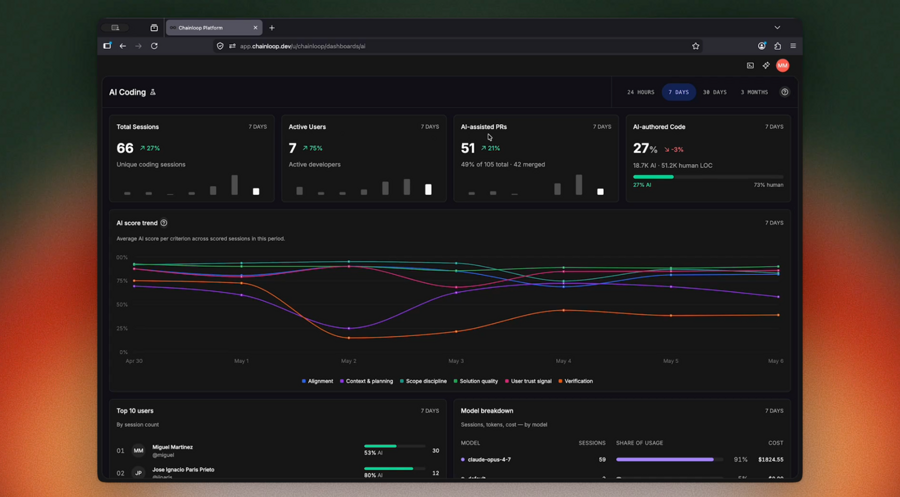The height and width of the screenshot is (497, 900).
Task: Open Jose Ignacio Paris Prieto user row
Action: click(278, 472)
